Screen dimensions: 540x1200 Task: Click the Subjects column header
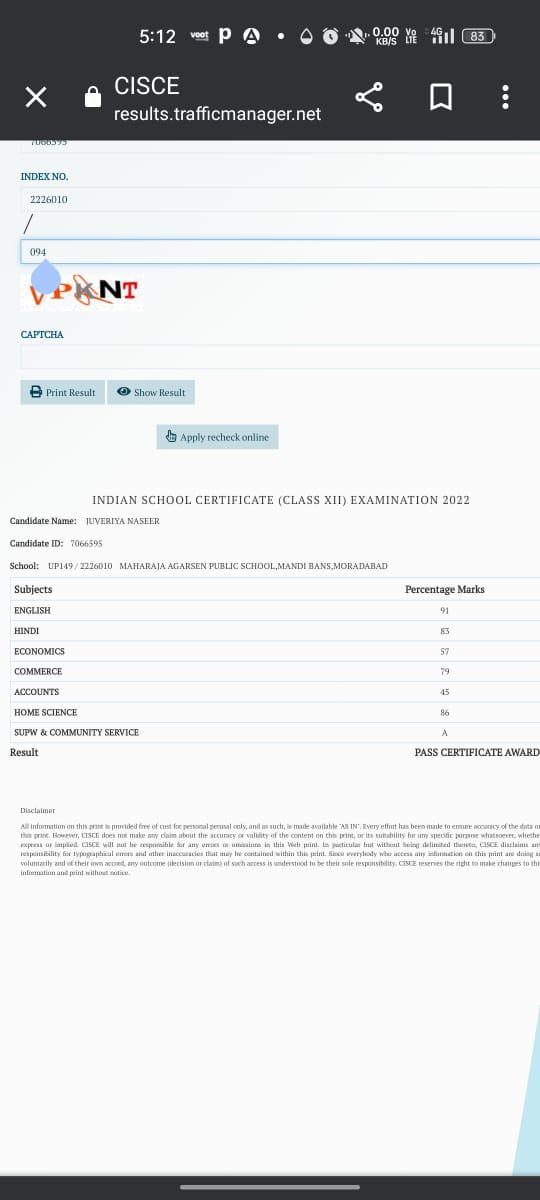pyautogui.click(x=33, y=589)
